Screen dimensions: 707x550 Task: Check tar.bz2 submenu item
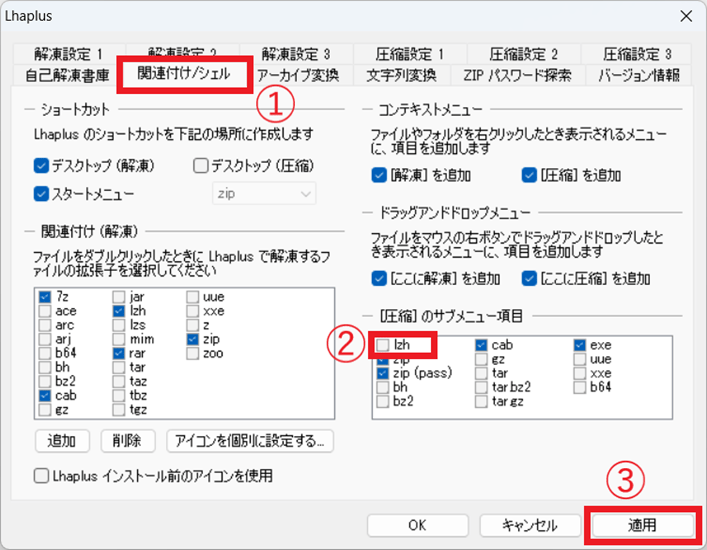click(481, 387)
